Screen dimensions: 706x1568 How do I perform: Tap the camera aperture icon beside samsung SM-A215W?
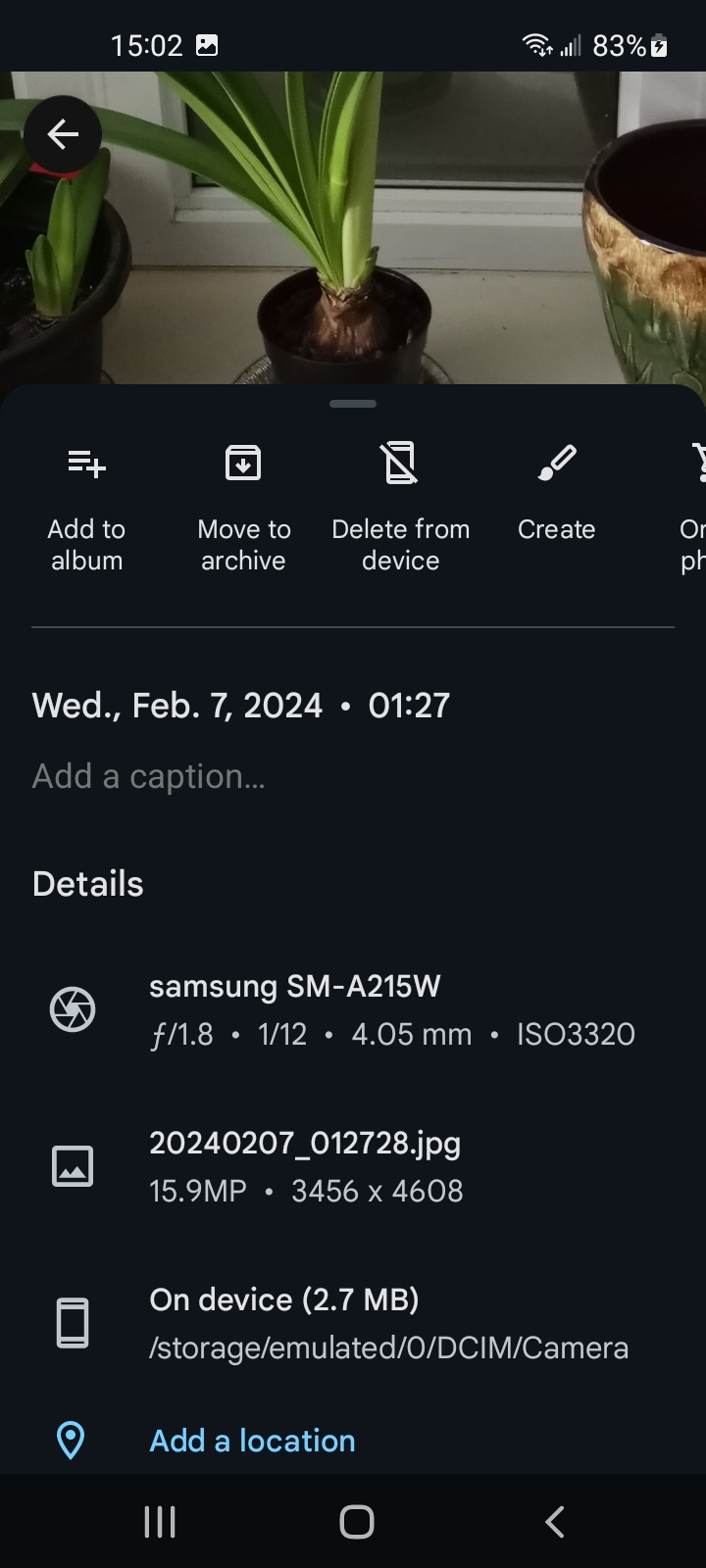click(73, 1009)
